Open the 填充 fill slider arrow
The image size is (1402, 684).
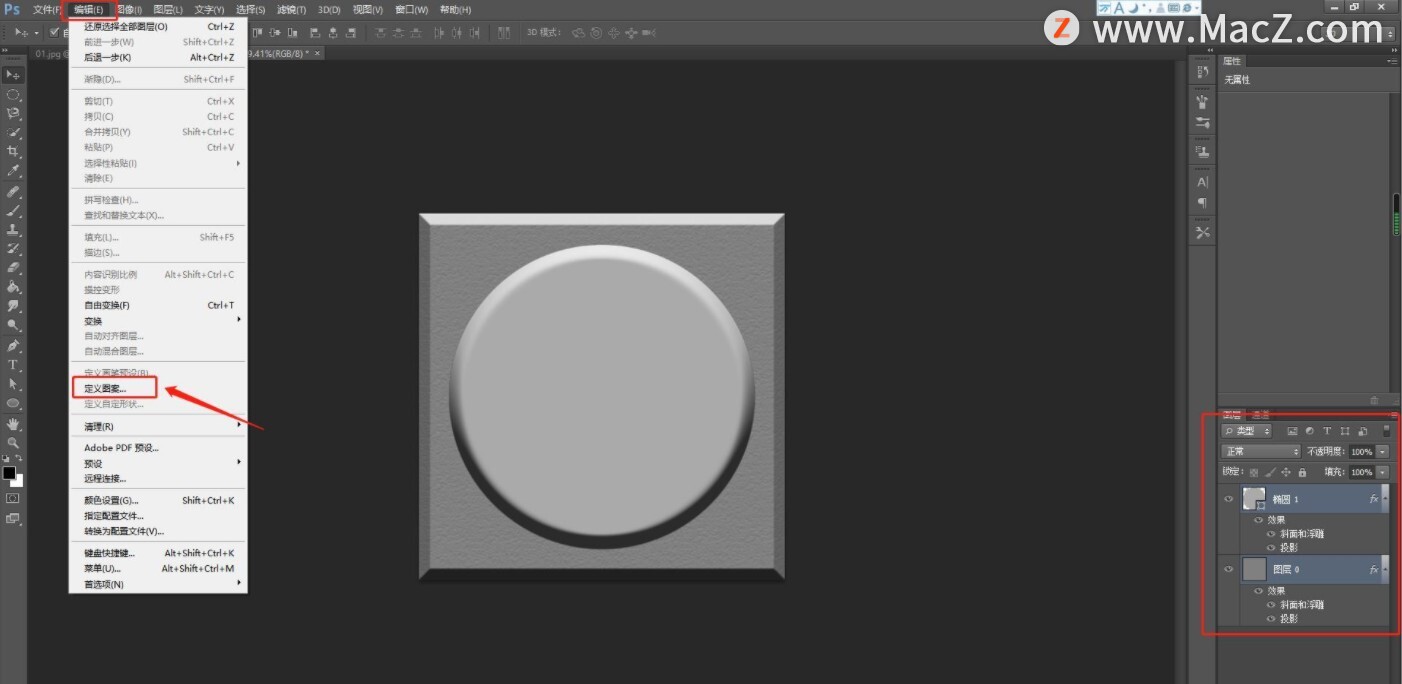point(1383,472)
